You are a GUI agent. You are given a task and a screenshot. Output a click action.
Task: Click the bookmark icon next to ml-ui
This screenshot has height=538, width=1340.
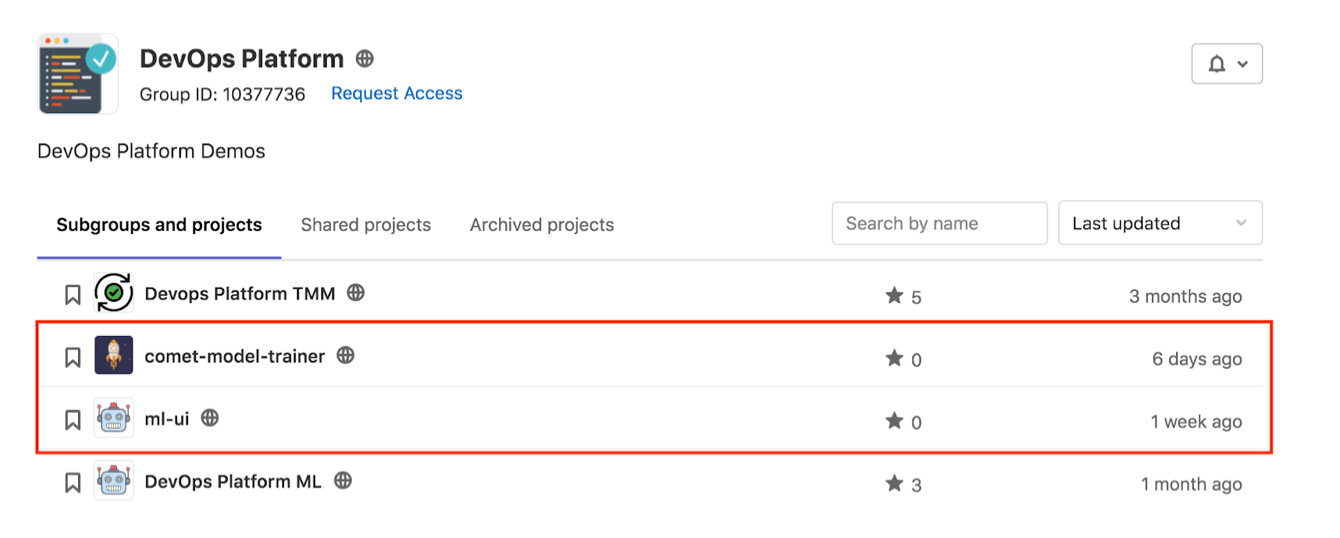point(73,420)
